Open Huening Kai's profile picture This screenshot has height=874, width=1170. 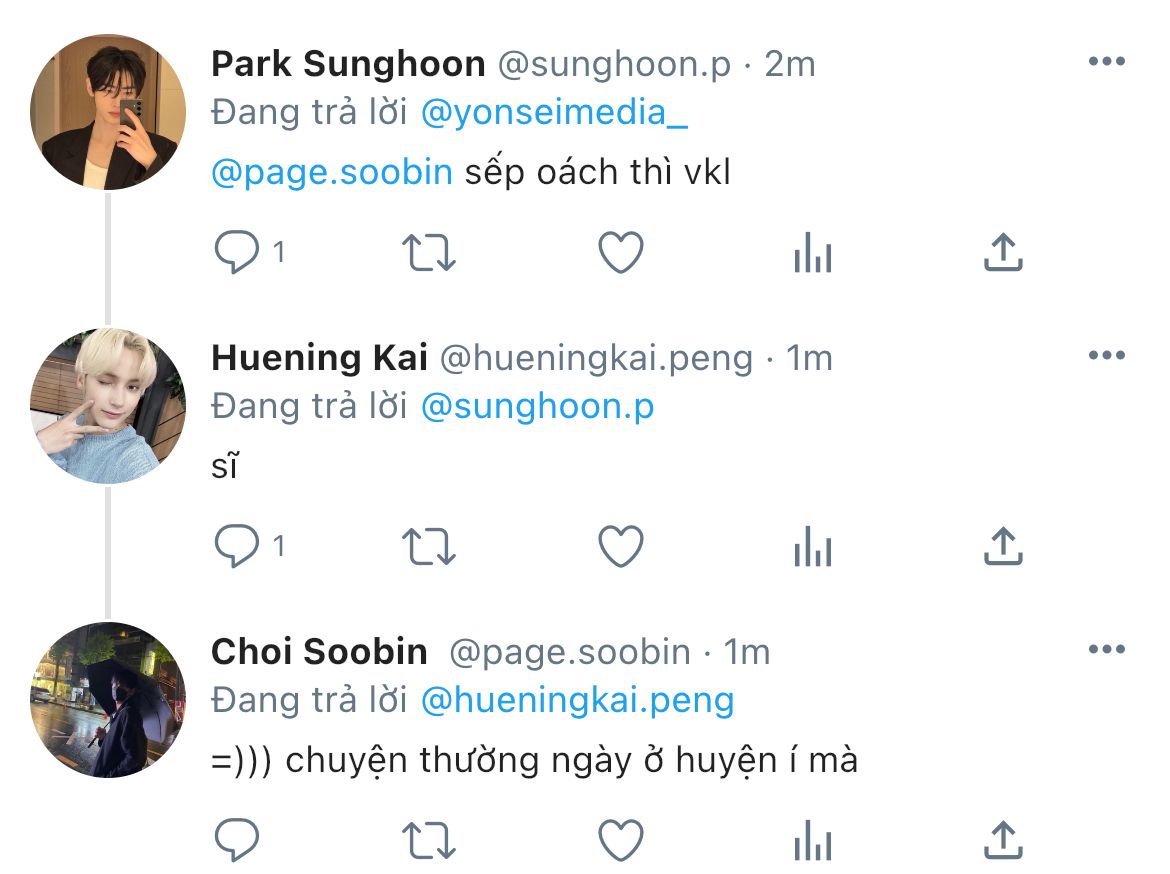pyautogui.click(x=108, y=406)
